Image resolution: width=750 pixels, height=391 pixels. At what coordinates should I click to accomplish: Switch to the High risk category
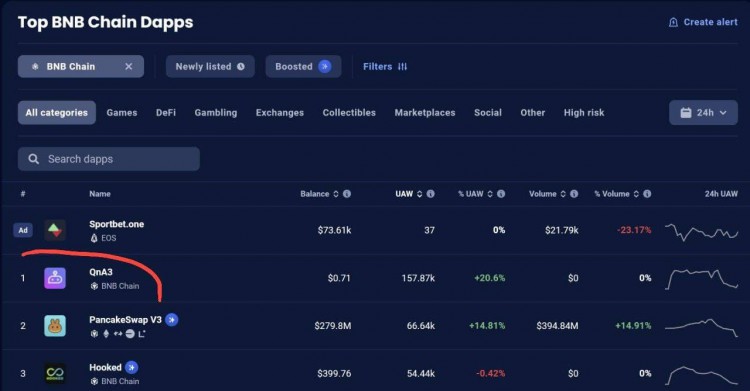[584, 112]
